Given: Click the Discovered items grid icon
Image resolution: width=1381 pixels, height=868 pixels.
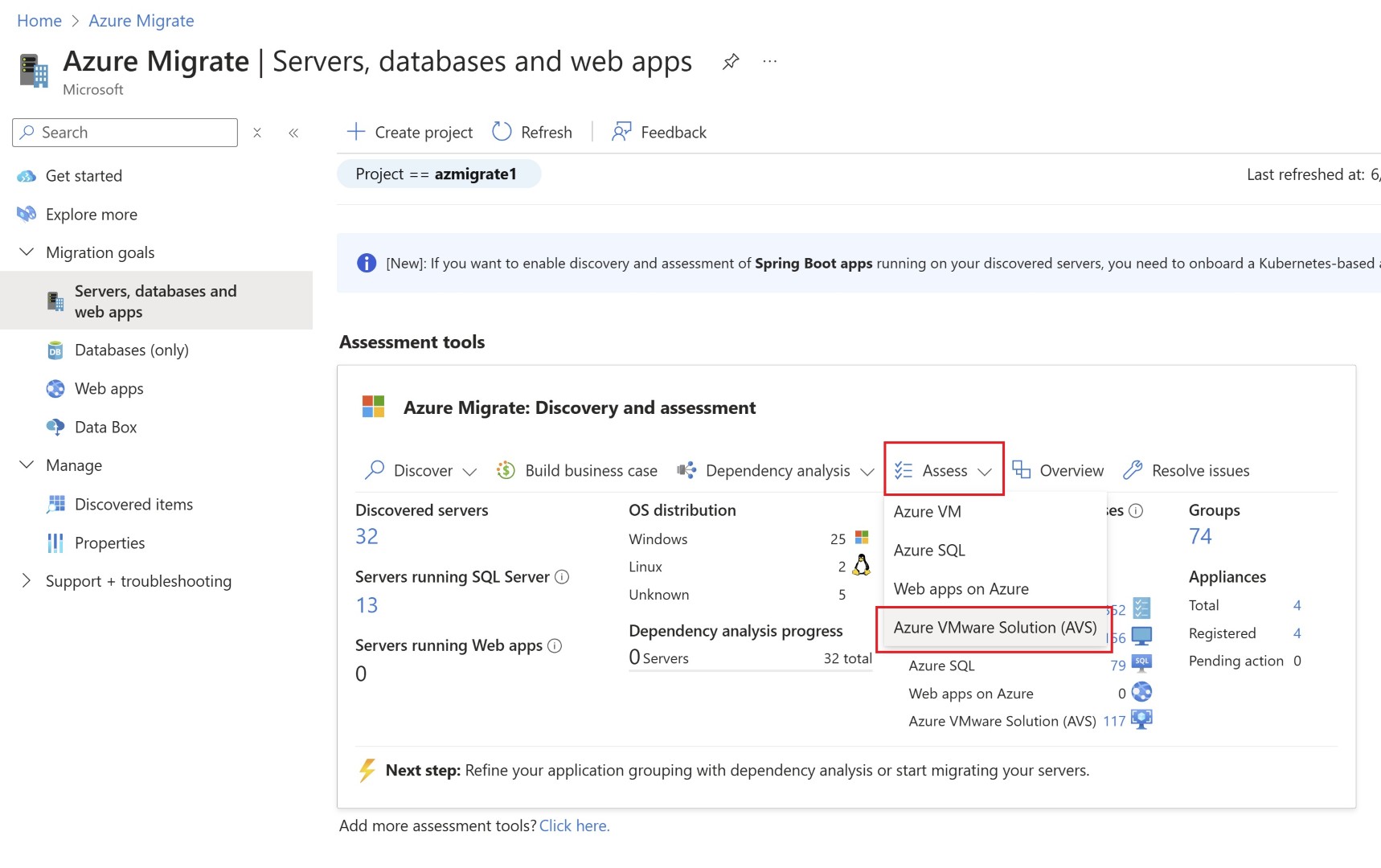Looking at the screenshot, I should [x=55, y=504].
